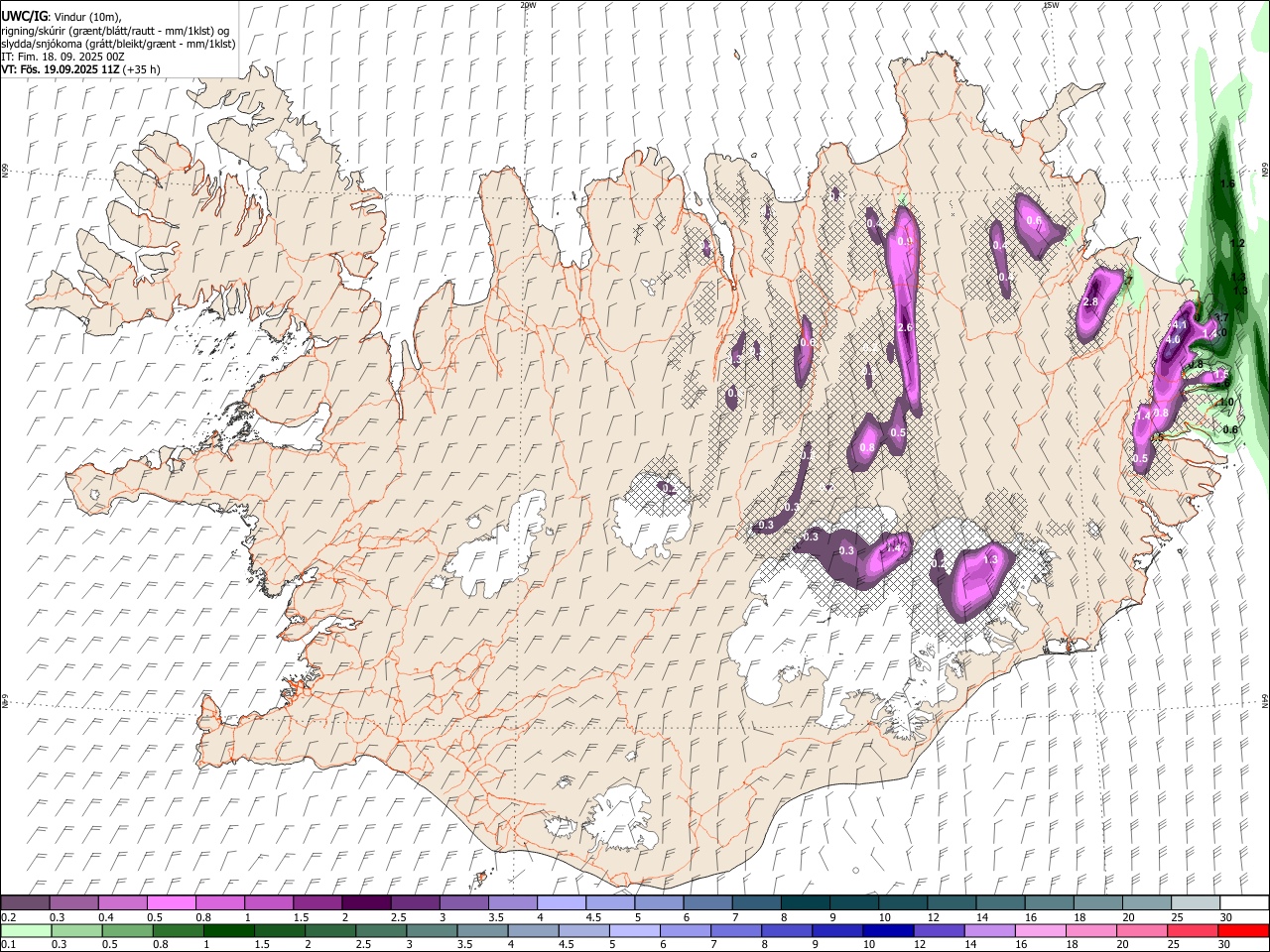Click the 3.7 value on the east coast
The height and width of the screenshot is (952, 1270).
pyautogui.click(x=1221, y=317)
